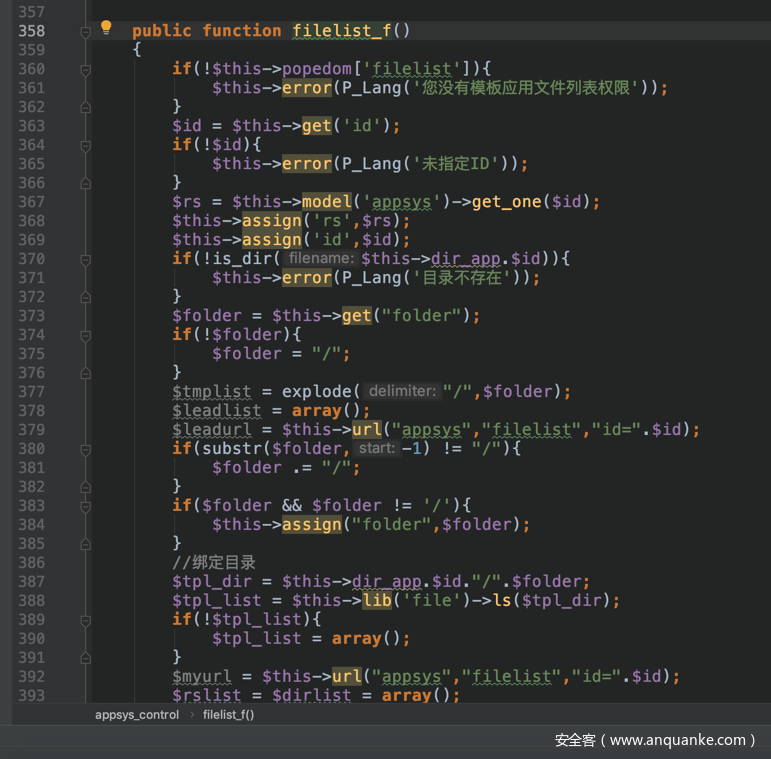Click the //绑定目录 comment

[214, 562]
